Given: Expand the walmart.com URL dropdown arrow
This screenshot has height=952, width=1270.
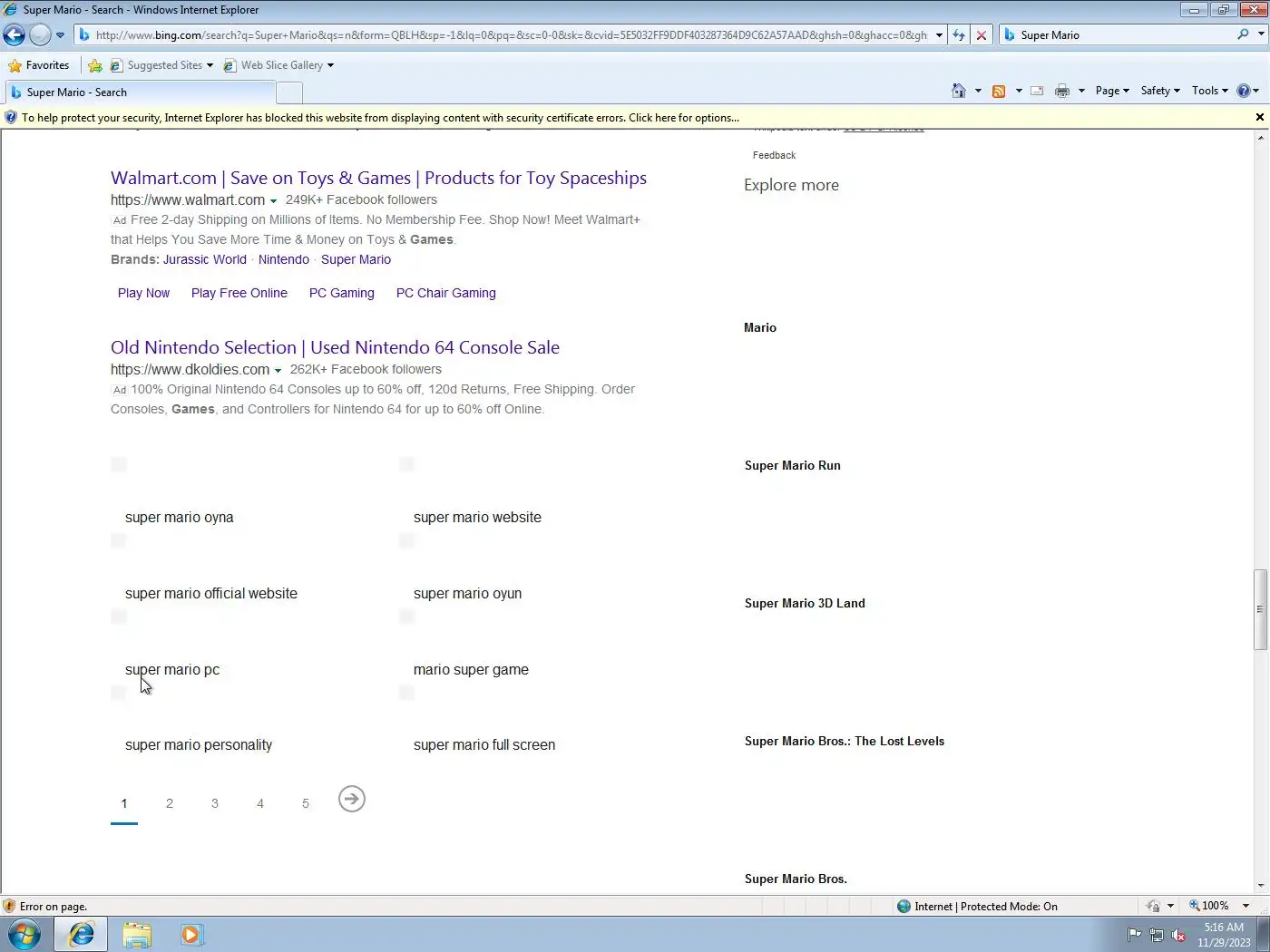Looking at the screenshot, I should click(x=273, y=200).
